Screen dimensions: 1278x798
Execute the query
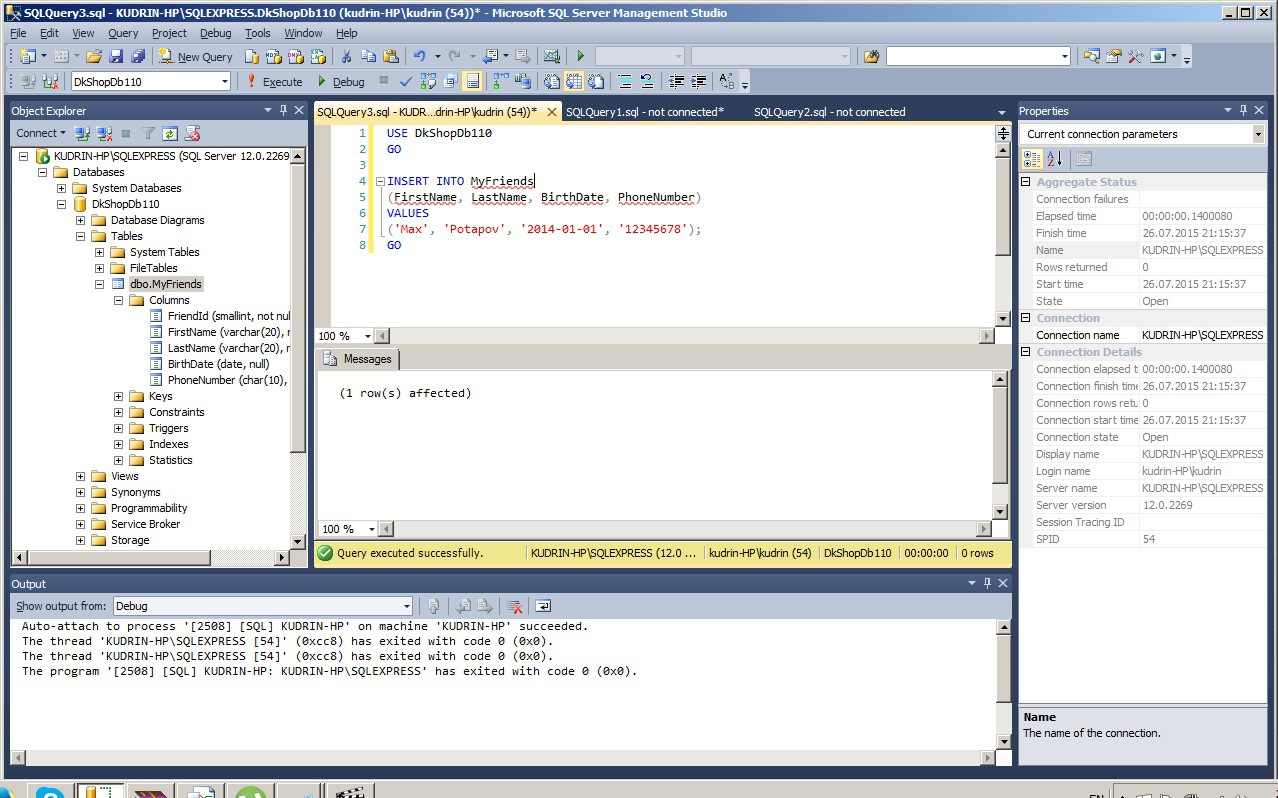click(274, 81)
